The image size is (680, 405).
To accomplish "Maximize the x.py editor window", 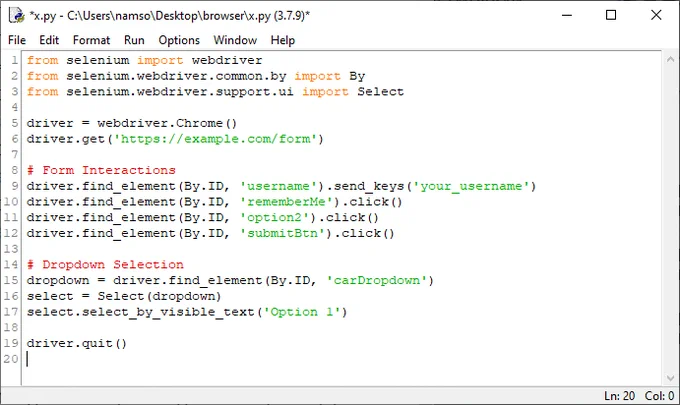I will coord(611,15).
